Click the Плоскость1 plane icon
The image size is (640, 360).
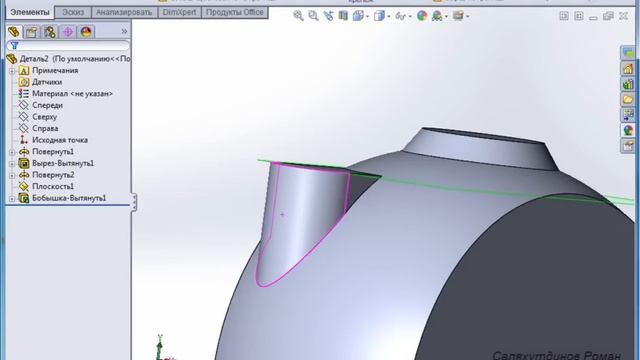point(24,187)
